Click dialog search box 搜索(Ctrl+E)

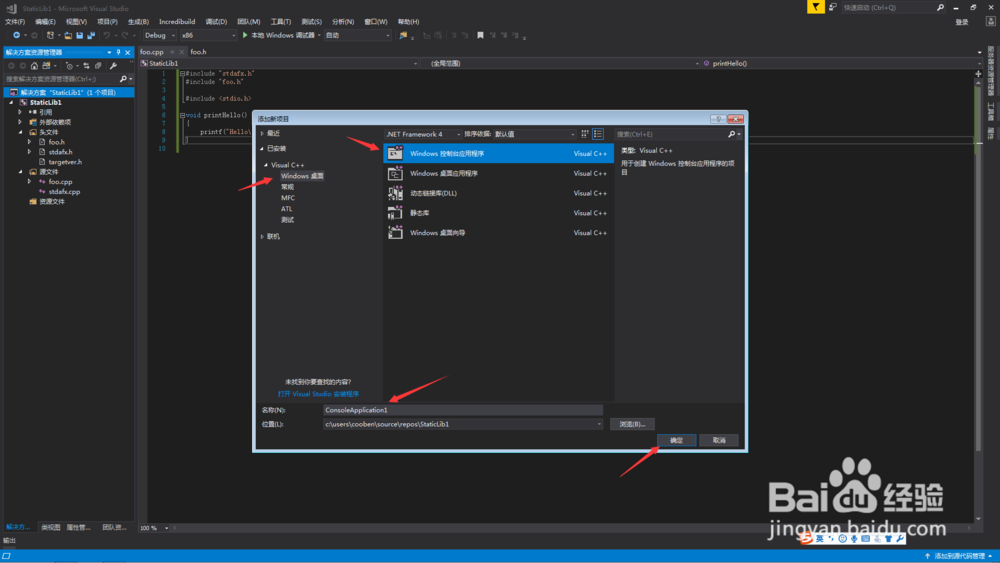coord(670,135)
